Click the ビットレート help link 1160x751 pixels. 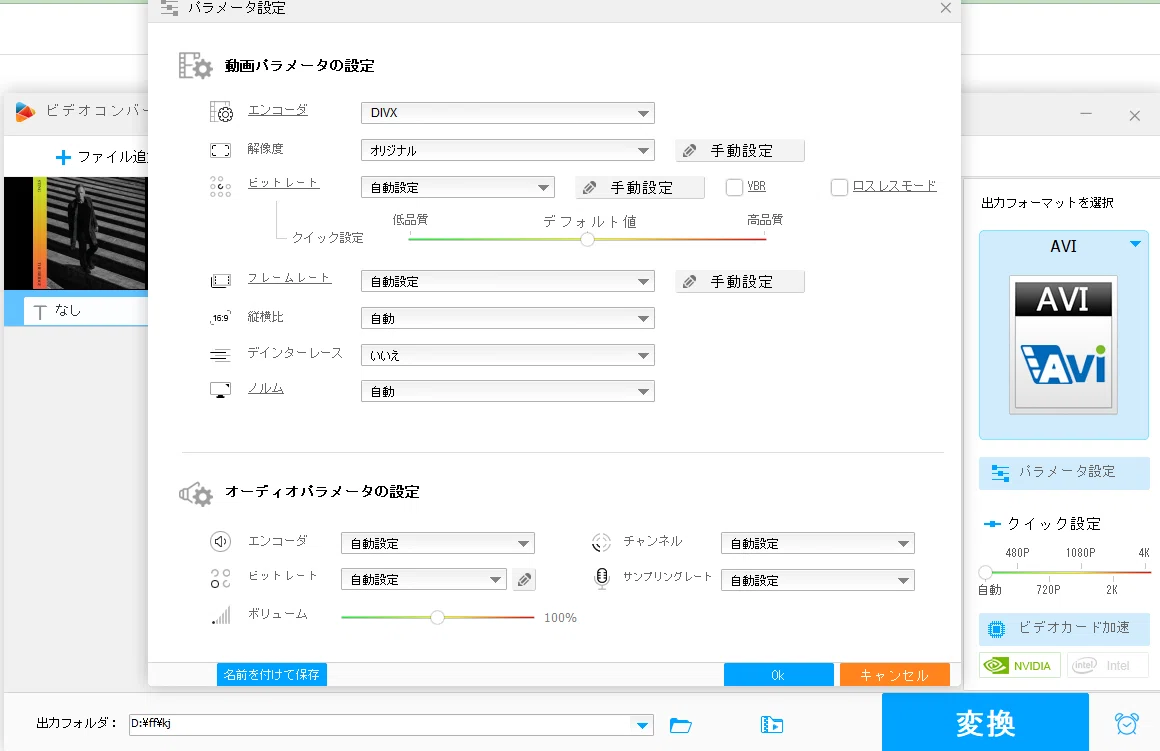(x=283, y=183)
